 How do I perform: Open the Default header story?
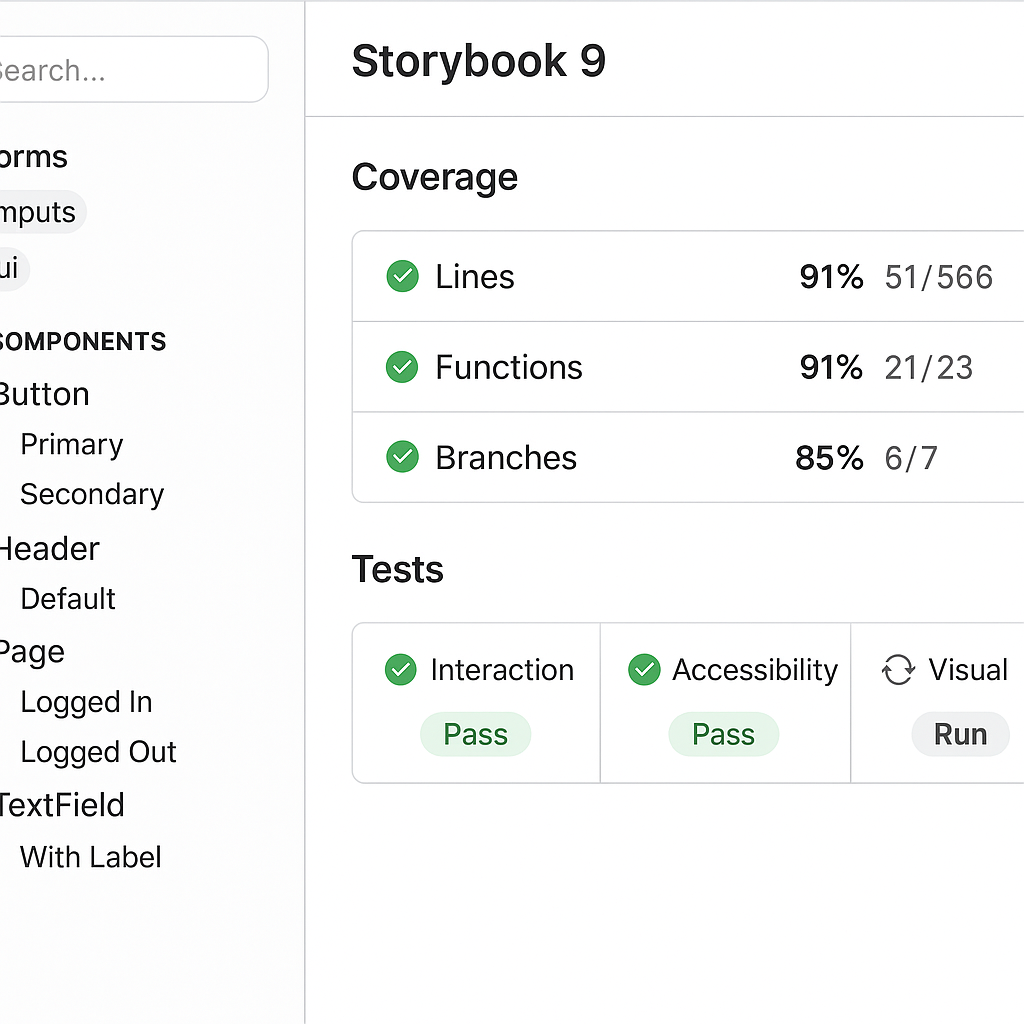tap(68, 599)
